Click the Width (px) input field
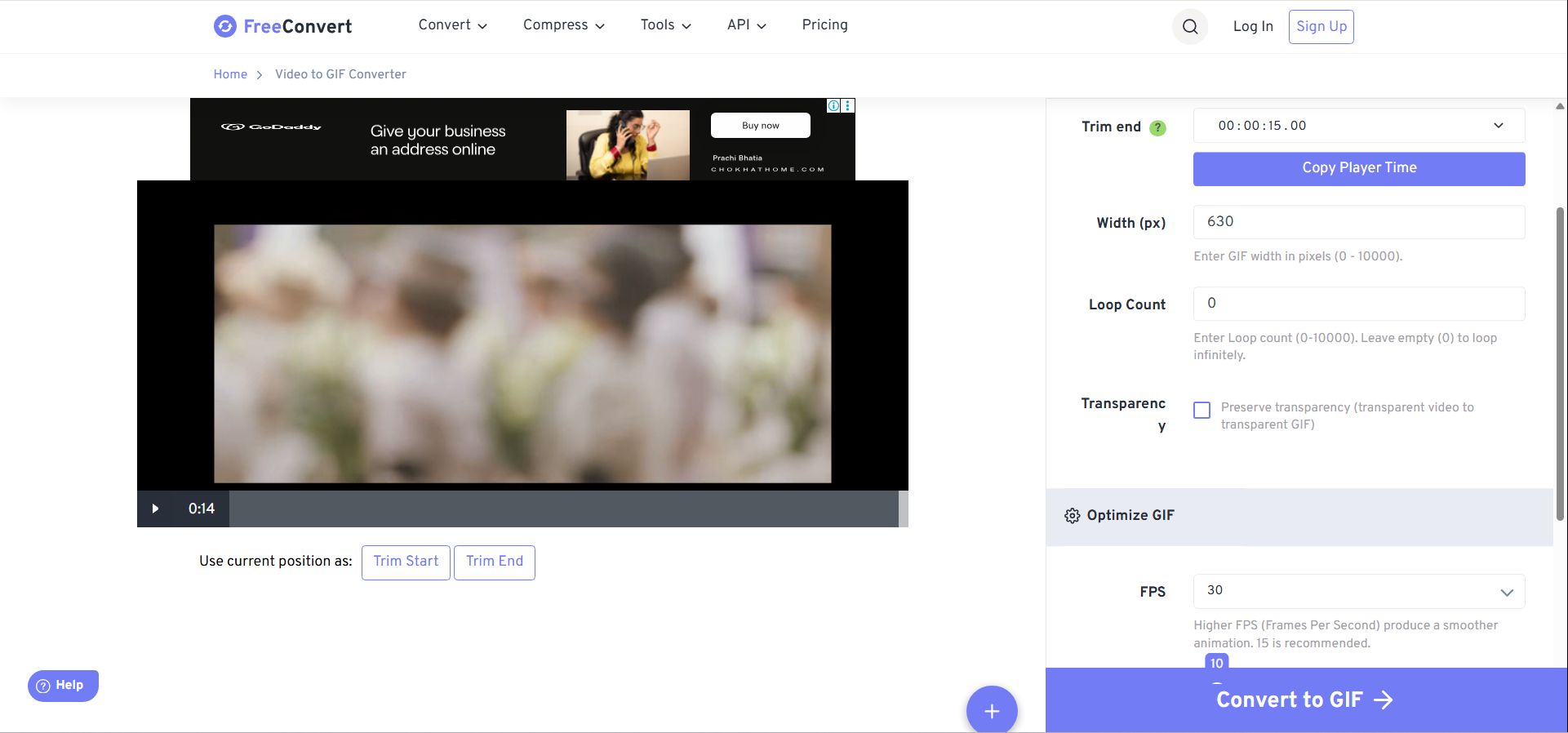 coord(1358,222)
